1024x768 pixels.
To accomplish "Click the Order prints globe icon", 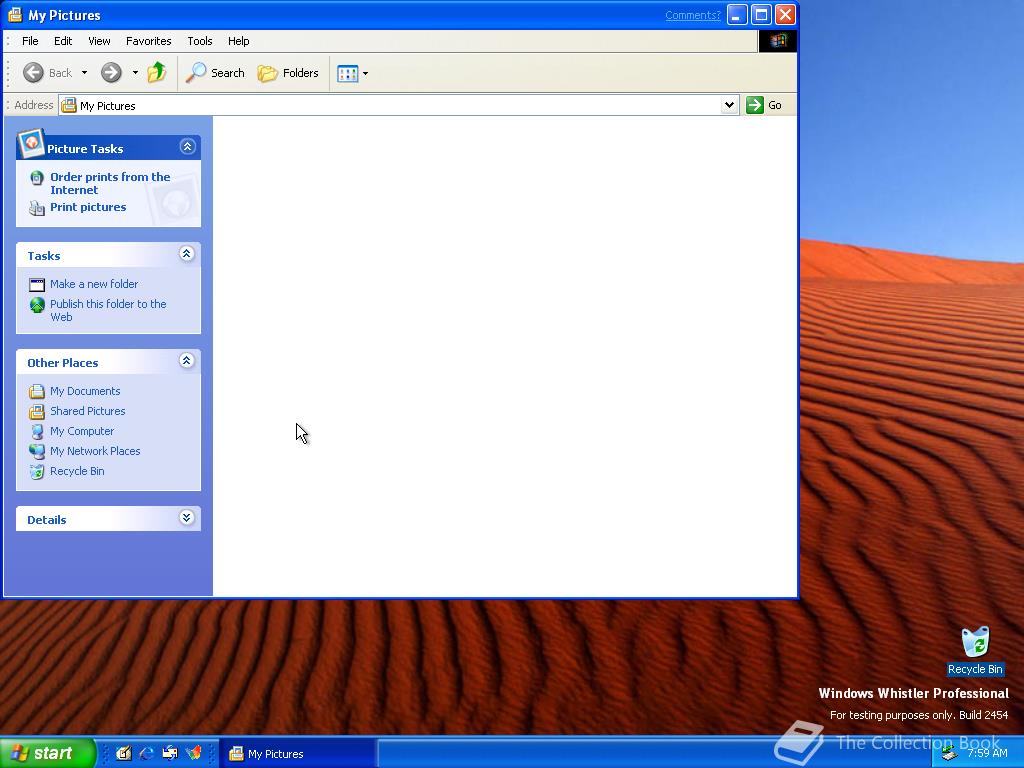I will click(x=37, y=178).
